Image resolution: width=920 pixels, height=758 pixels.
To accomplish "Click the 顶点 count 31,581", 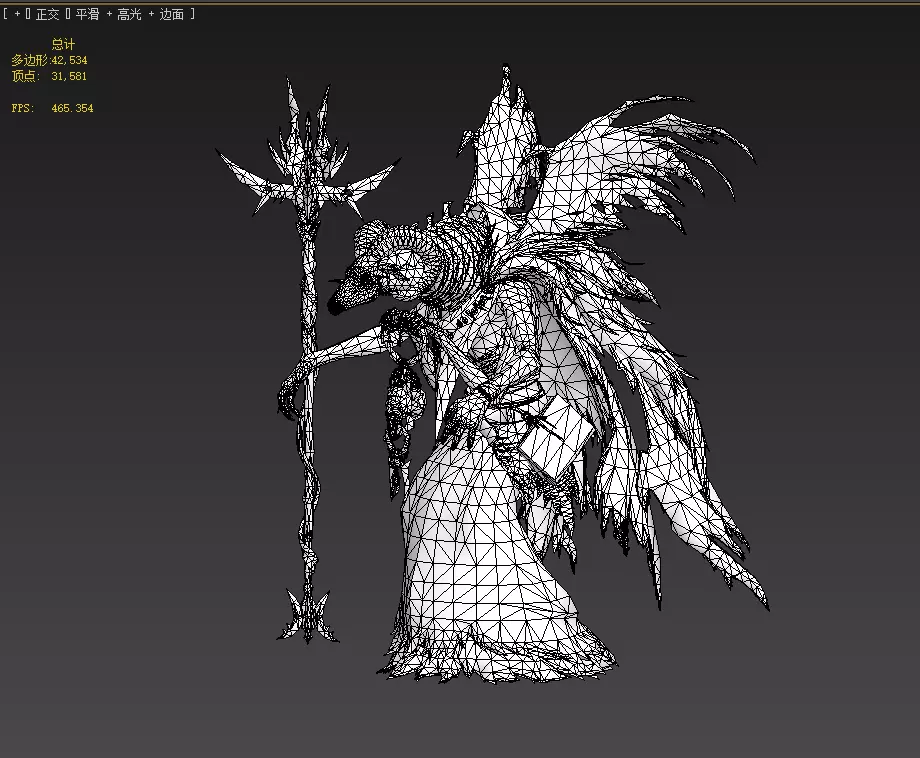I will (69, 76).
